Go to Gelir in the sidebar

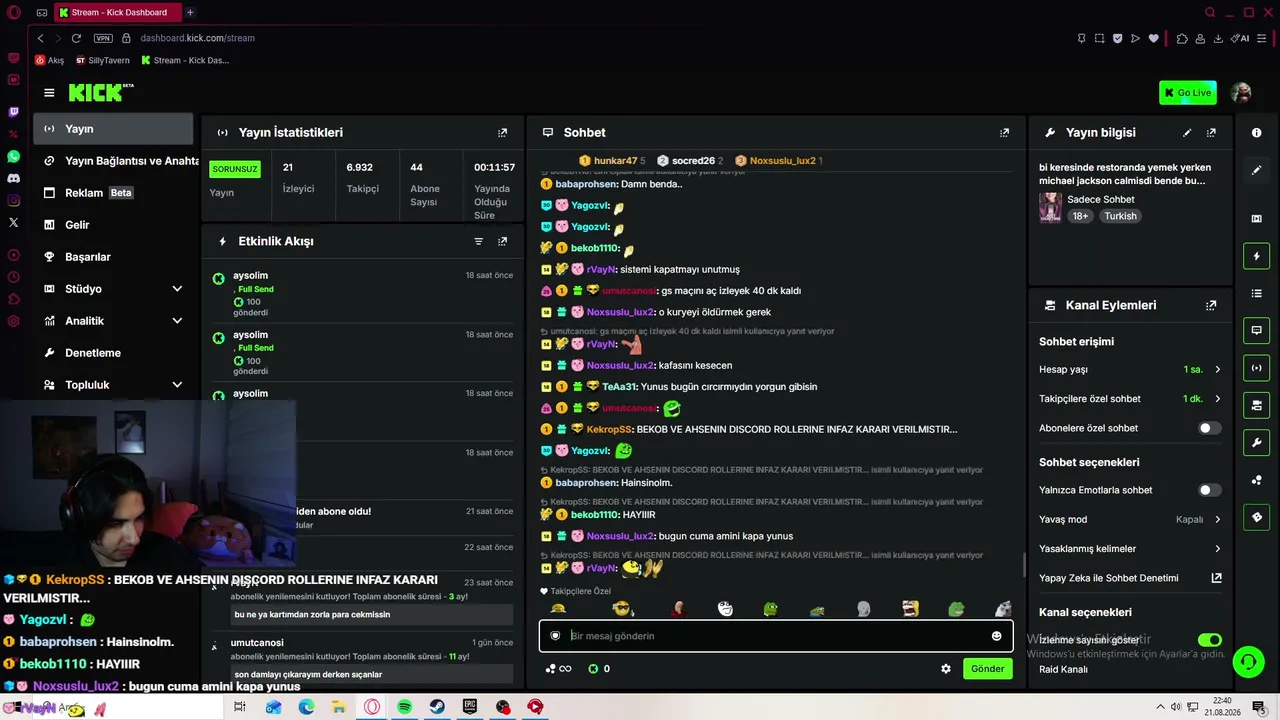113,225
